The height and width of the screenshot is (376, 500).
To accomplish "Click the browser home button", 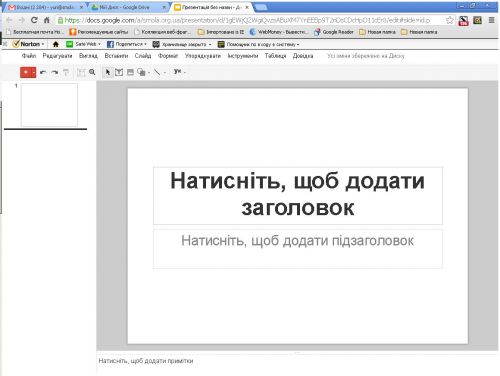I will point(47,20).
